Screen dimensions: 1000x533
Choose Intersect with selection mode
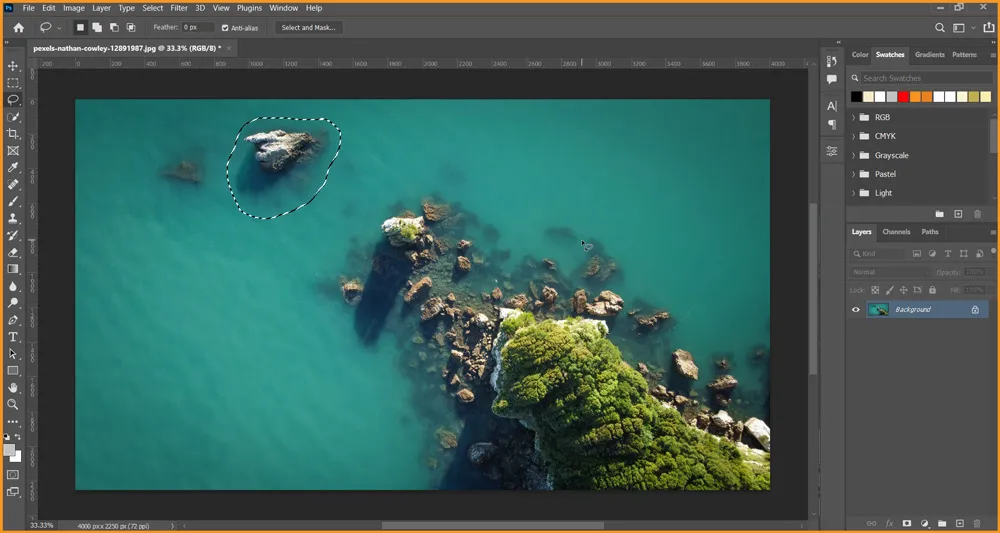[x=131, y=27]
